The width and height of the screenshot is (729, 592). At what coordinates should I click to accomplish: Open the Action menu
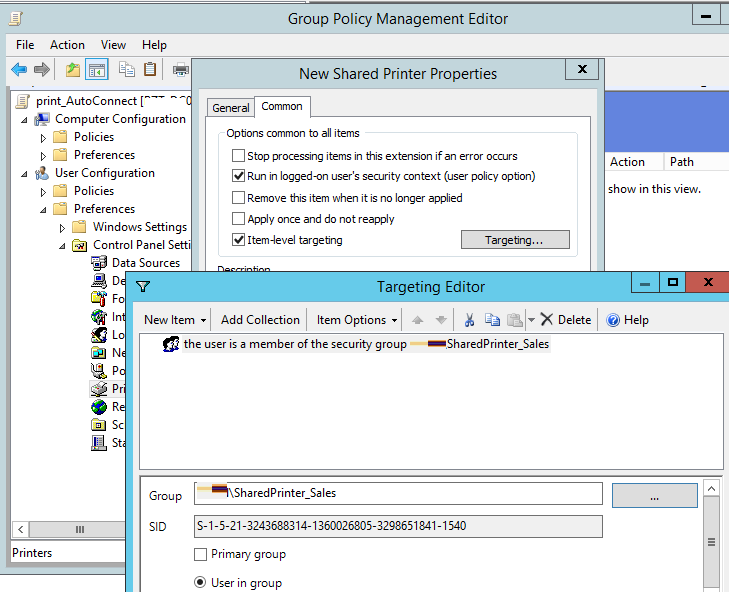67,45
